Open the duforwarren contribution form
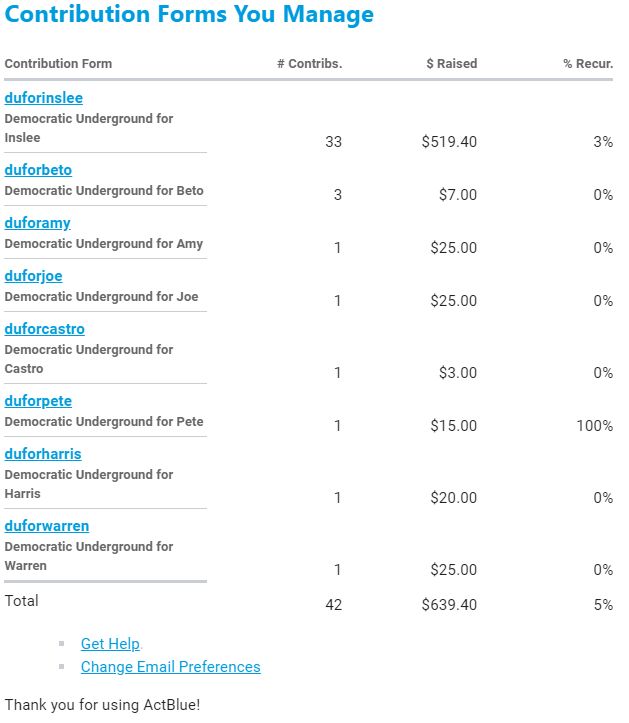Image resolution: width=629 pixels, height=723 pixels. point(46,526)
